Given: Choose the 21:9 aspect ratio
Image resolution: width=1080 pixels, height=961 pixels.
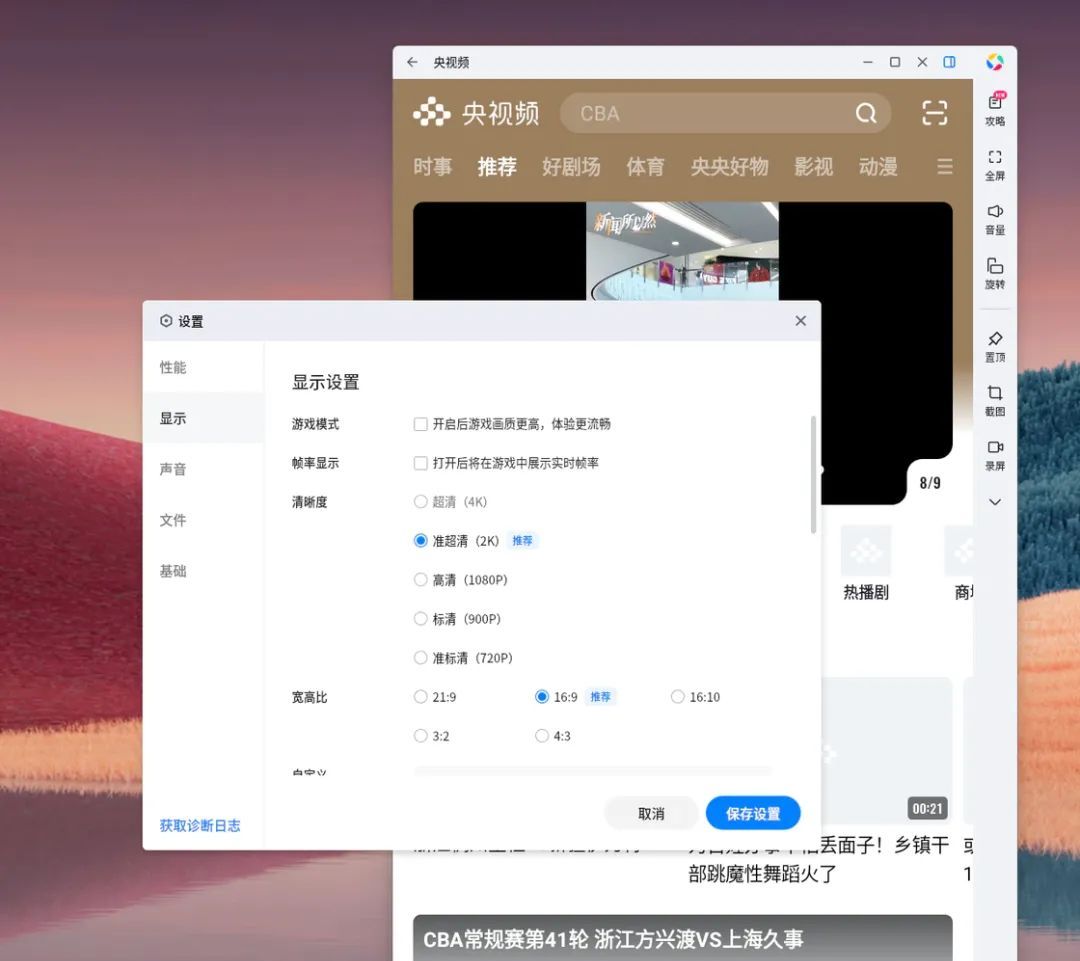Looking at the screenshot, I should 421,697.
